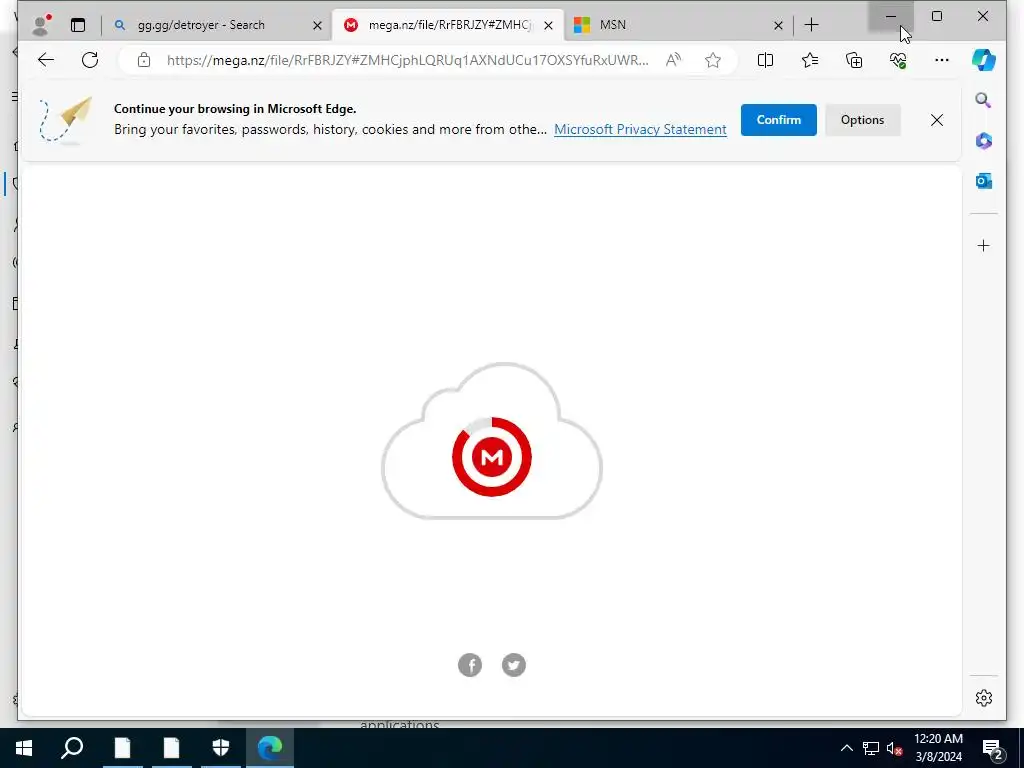
Task: Close the mega.nz tab
Action: point(549,25)
